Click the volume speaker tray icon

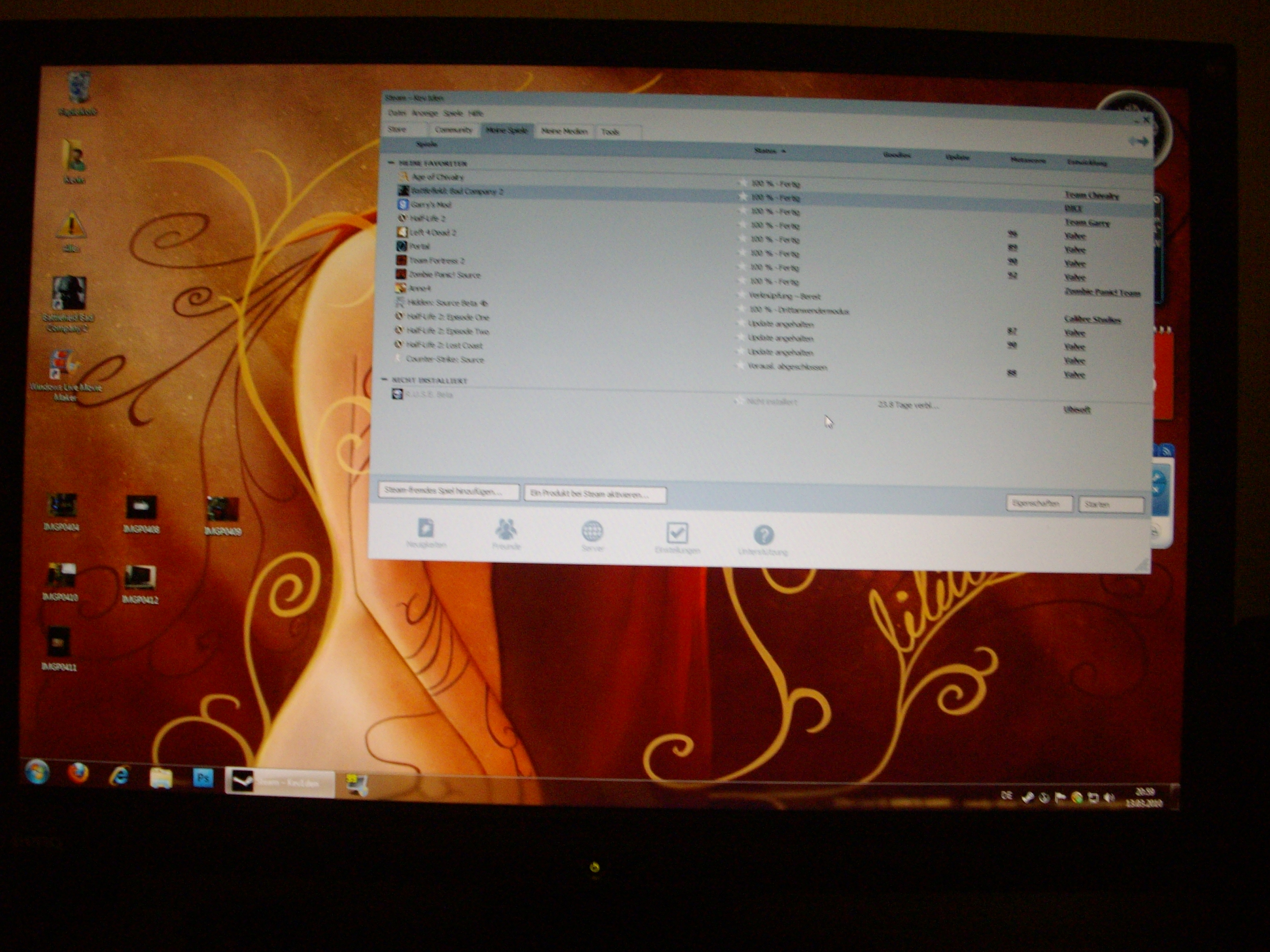click(1109, 798)
